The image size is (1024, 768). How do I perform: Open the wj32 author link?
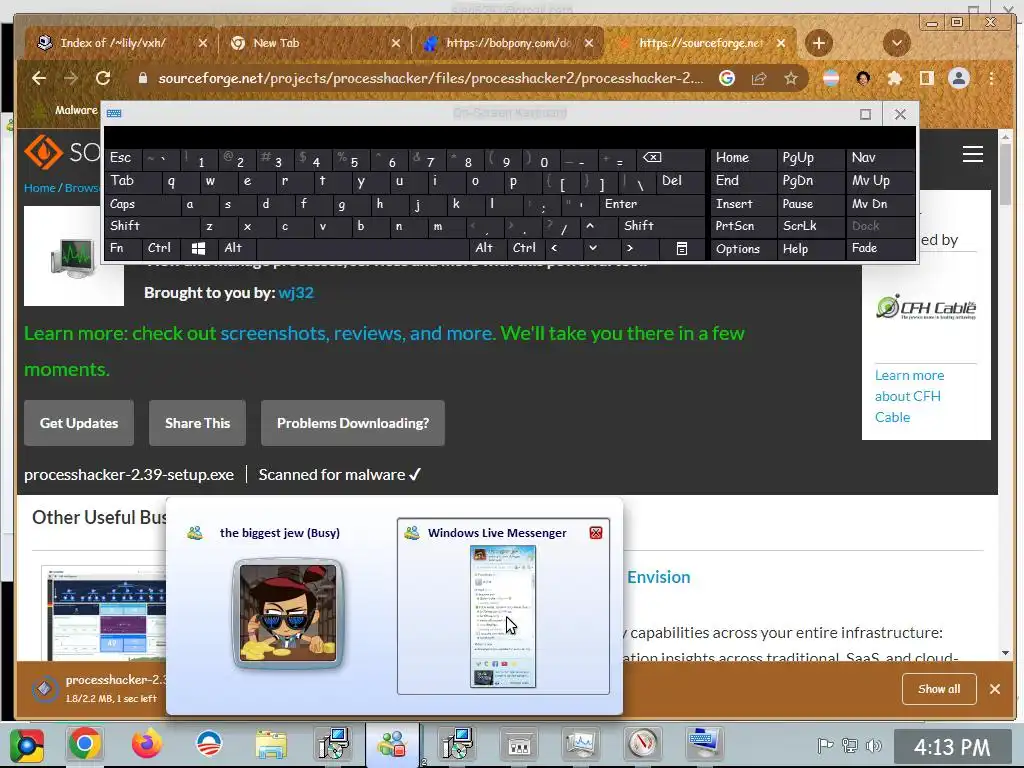tap(296, 293)
